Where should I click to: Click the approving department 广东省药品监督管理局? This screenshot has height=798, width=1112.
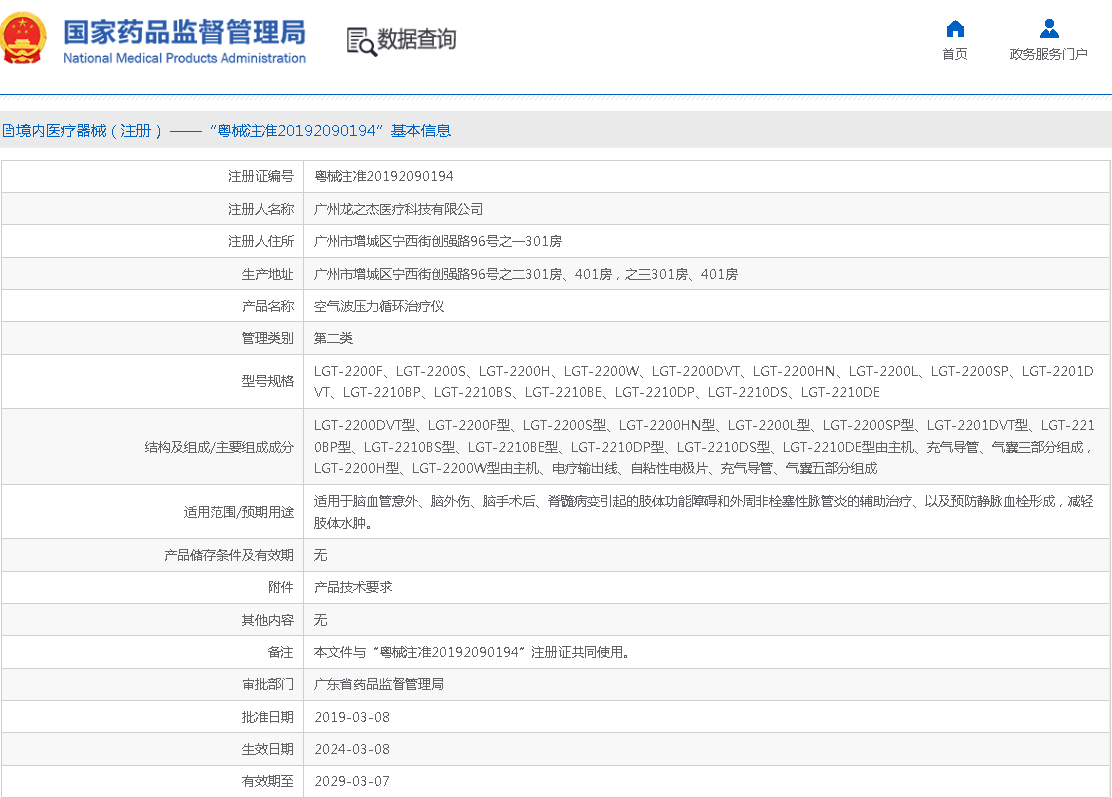coord(378,684)
